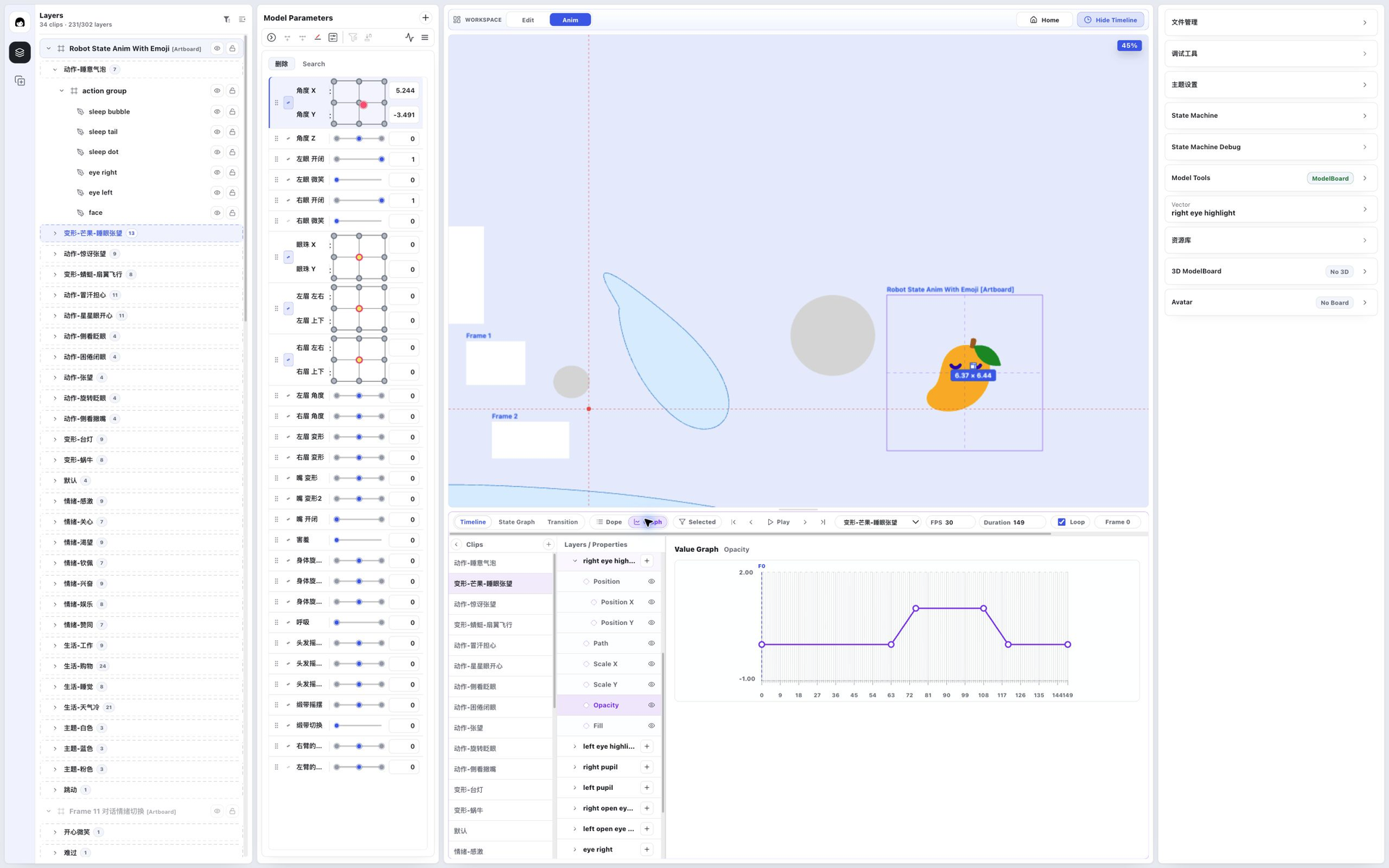The height and width of the screenshot is (868, 1389).
Task: Toggle the Loop checkbox
Action: (x=1061, y=522)
